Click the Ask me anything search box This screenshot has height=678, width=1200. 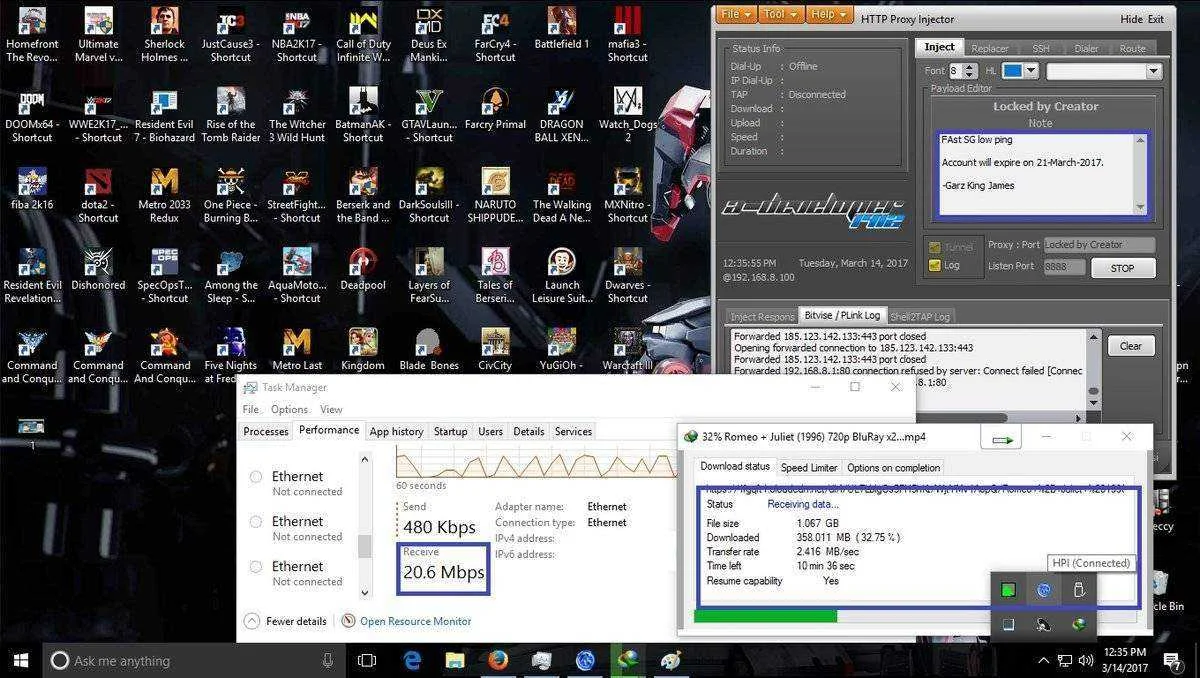(192, 661)
